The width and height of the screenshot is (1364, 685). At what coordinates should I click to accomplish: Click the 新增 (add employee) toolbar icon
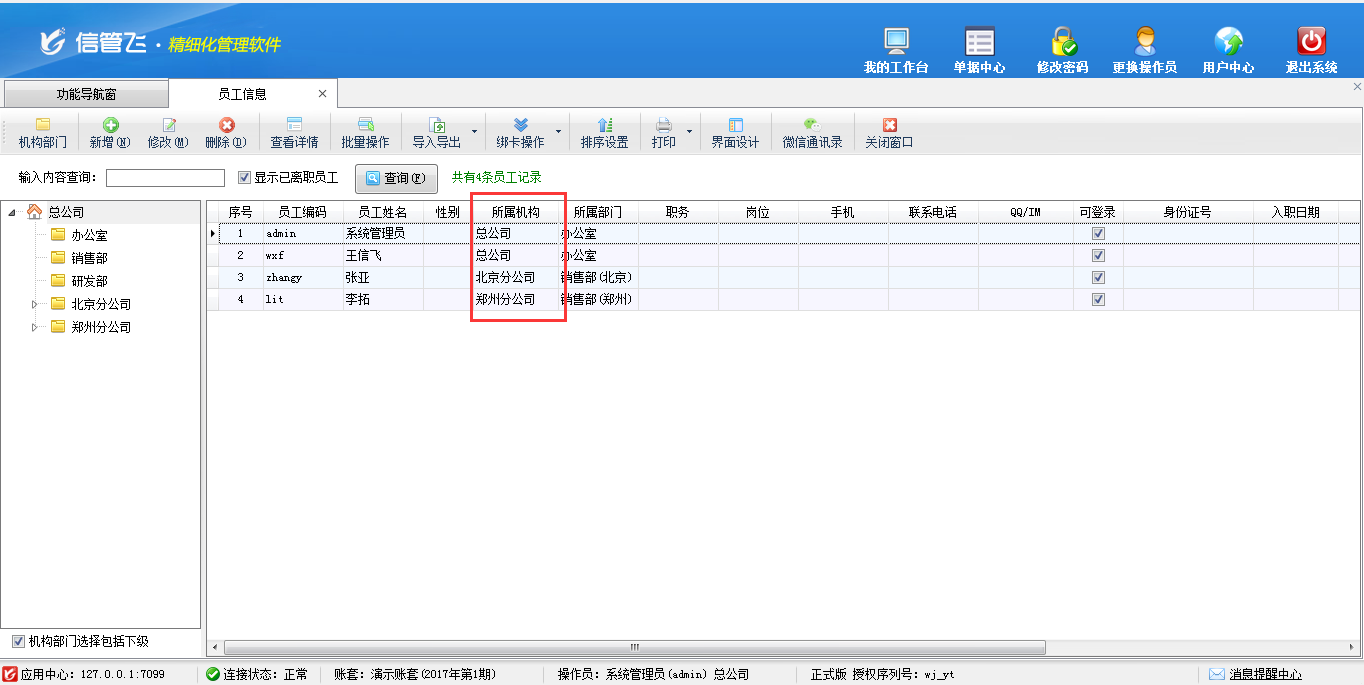point(110,126)
